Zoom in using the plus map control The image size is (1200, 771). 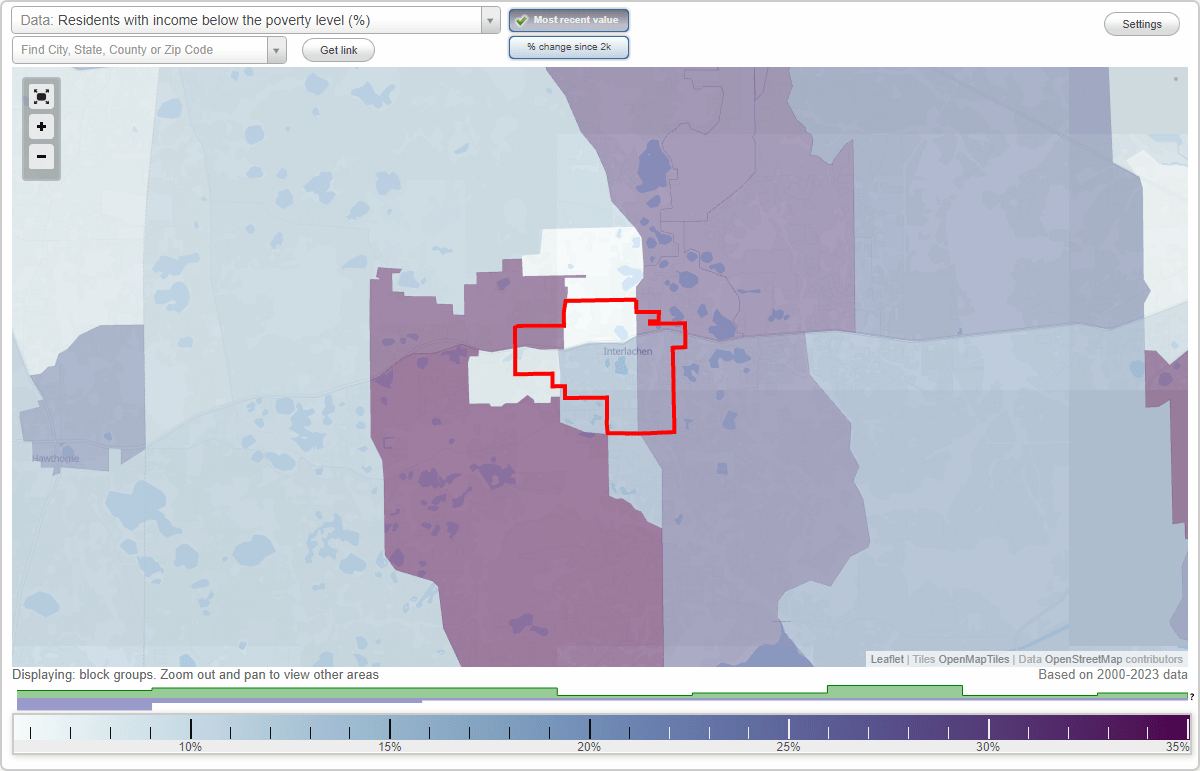(x=41, y=127)
